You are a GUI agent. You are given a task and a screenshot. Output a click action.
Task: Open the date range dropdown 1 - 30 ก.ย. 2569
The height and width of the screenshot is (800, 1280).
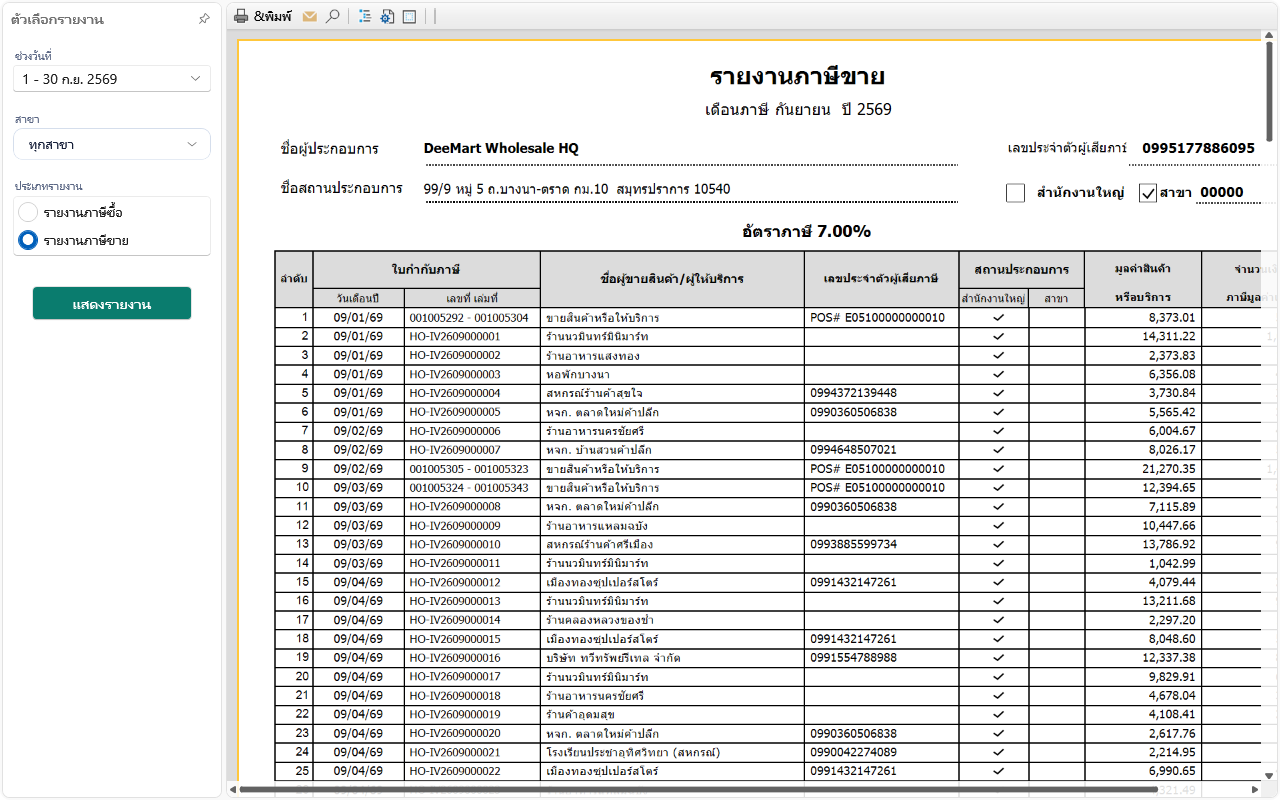pyautogui.click(x=112, y=79)
